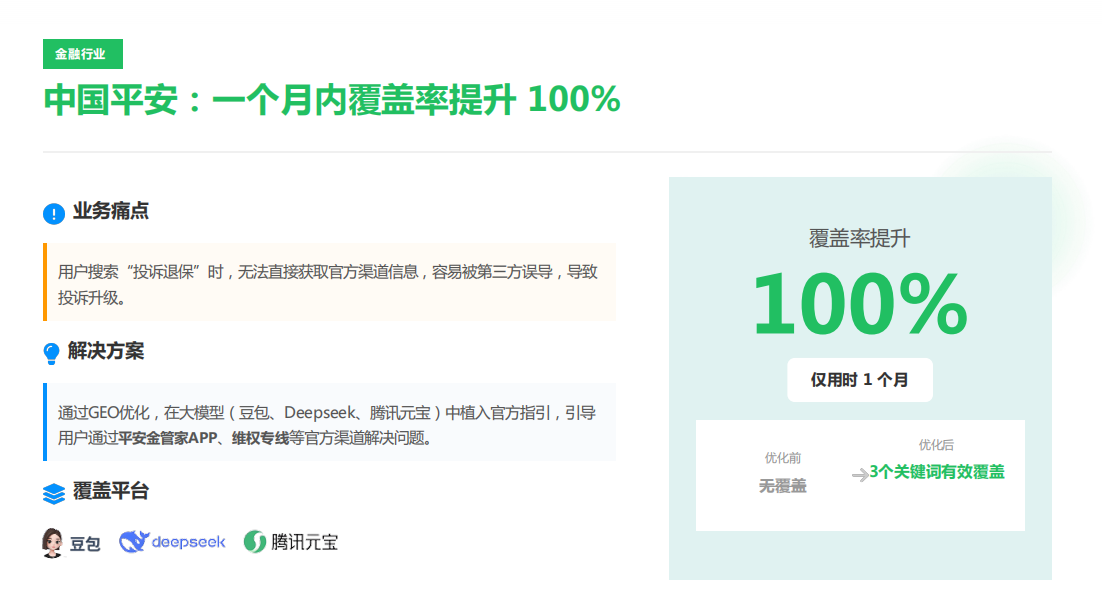Click the Tencent Yuanbao green logo
This screenshot has width=1102, height=616.
pyautogui.click(x=255, y=542)
